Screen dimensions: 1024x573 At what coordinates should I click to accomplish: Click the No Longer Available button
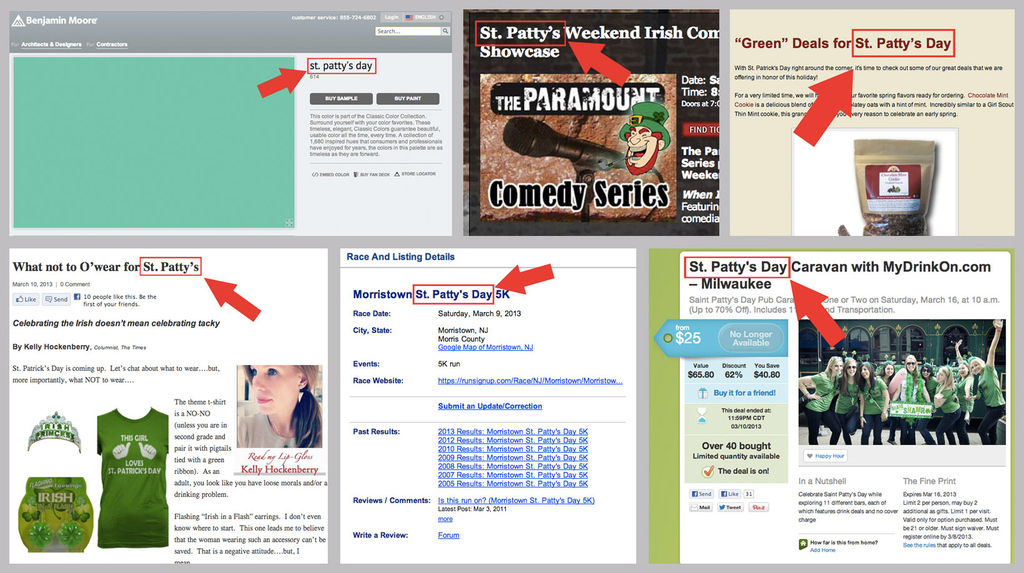coord(750,338)
